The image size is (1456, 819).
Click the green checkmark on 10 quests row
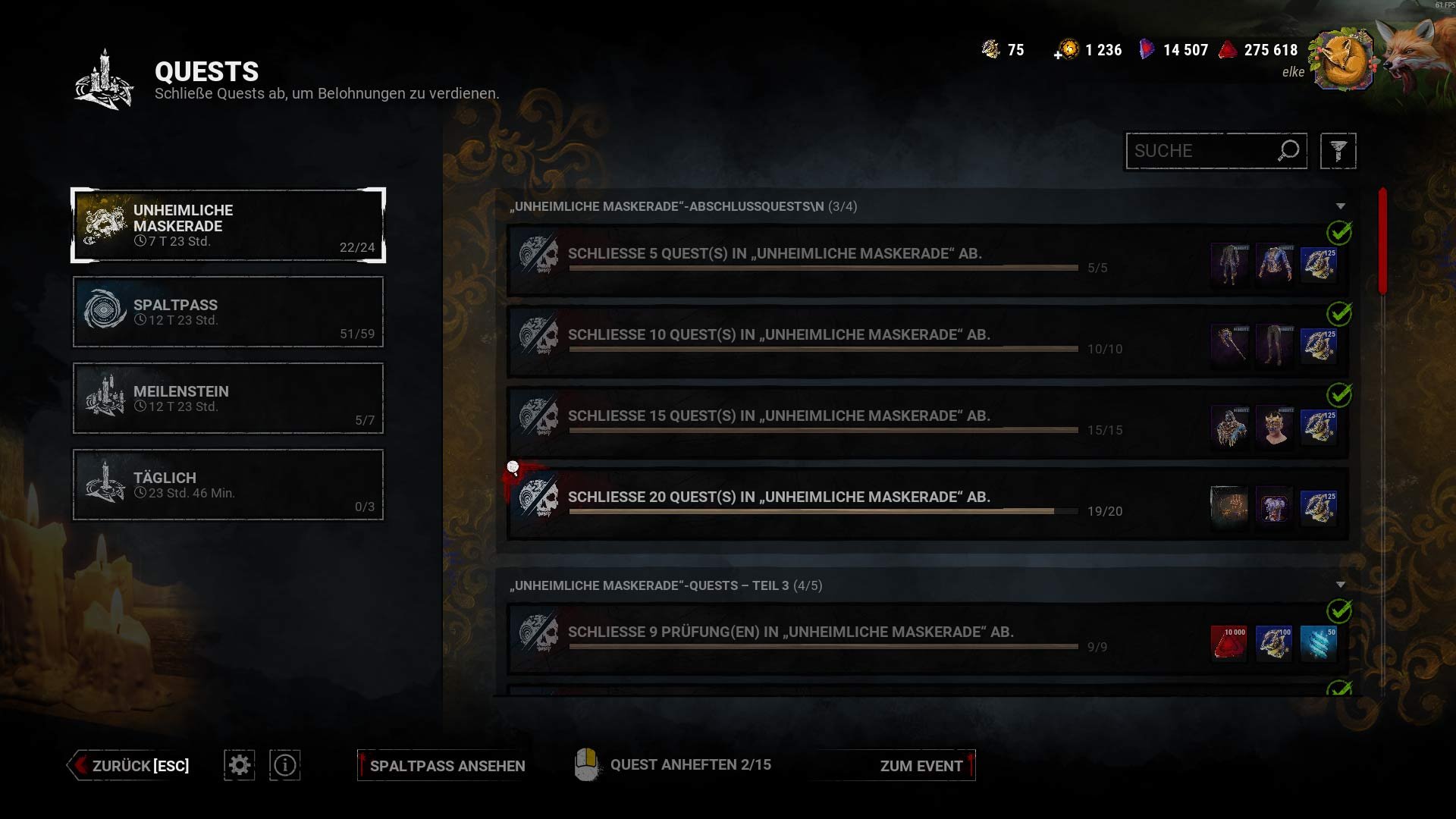point(1339,313)
